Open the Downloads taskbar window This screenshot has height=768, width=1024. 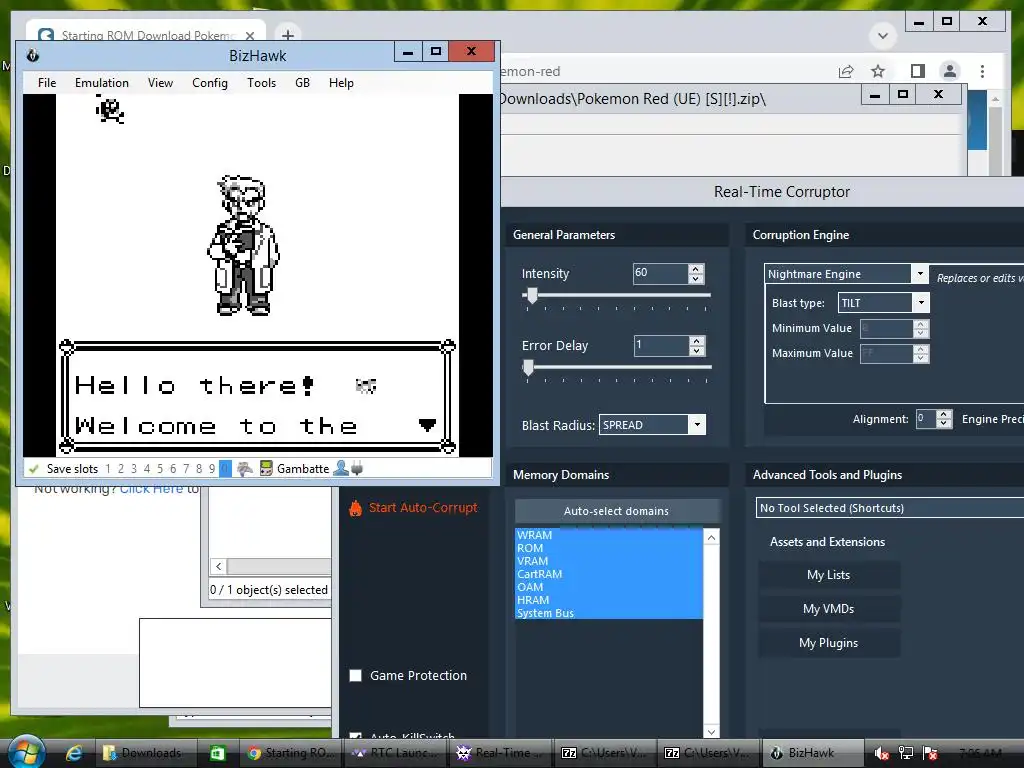[x=145, y=753]
